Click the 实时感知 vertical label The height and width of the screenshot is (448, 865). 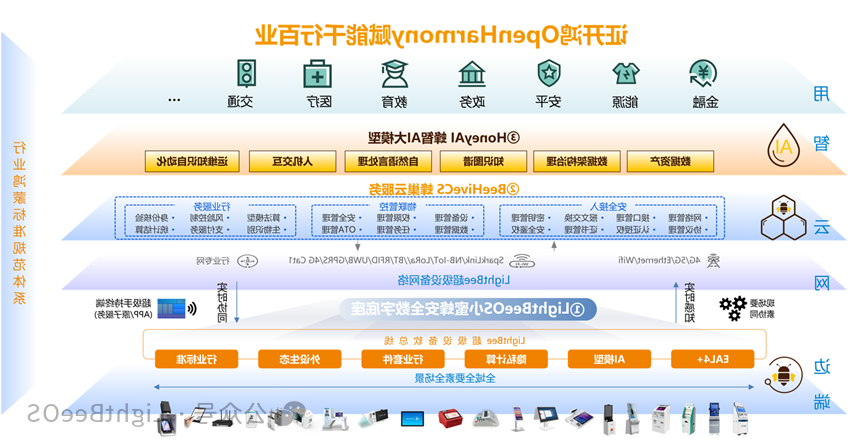click(x=689, y=302)
